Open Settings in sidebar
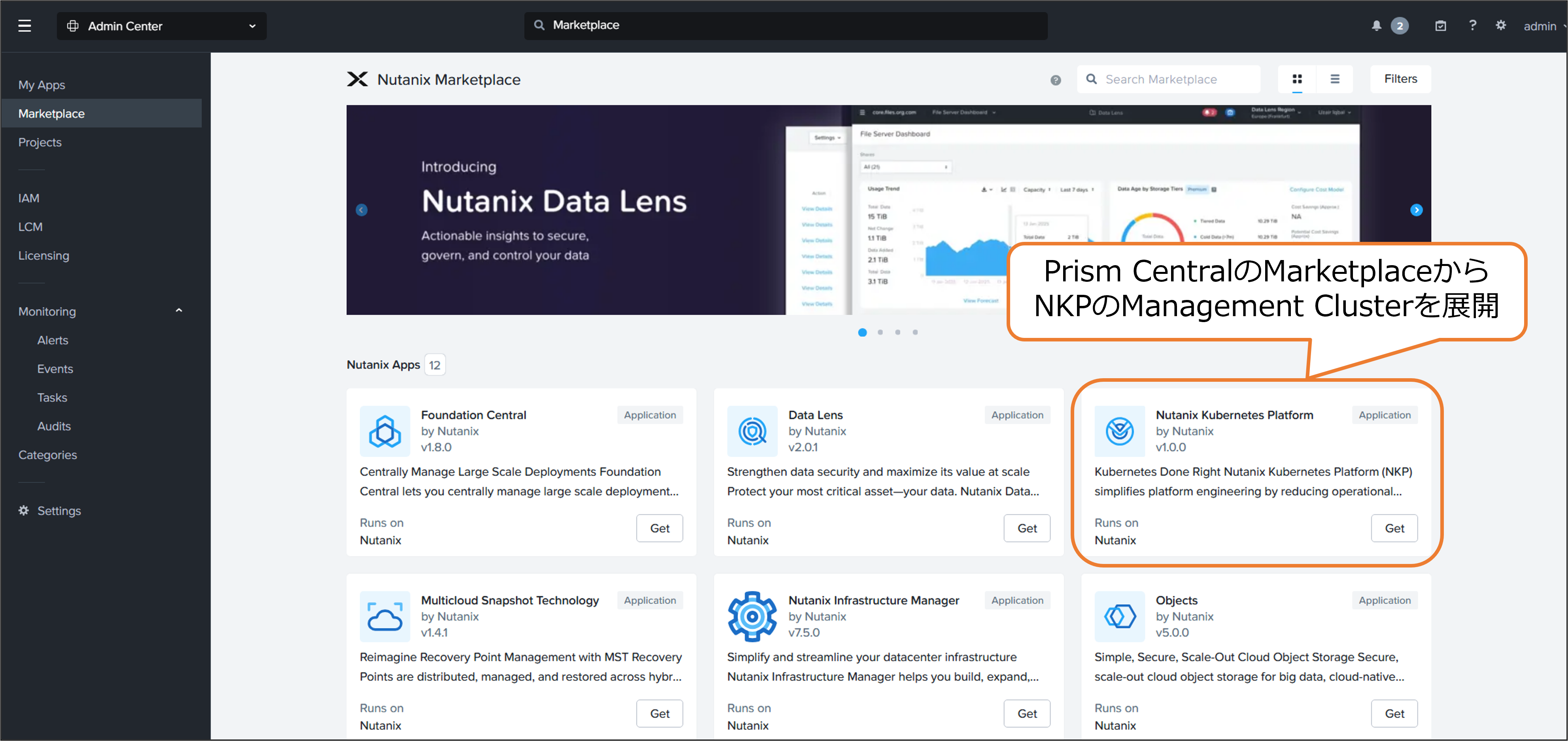Screen dimensions: 1568x741 coord(50,511)
